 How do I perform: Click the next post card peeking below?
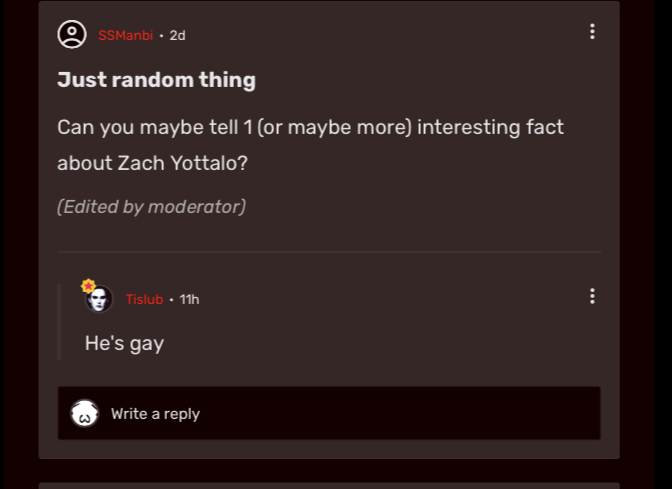click(x=329, y=486)
